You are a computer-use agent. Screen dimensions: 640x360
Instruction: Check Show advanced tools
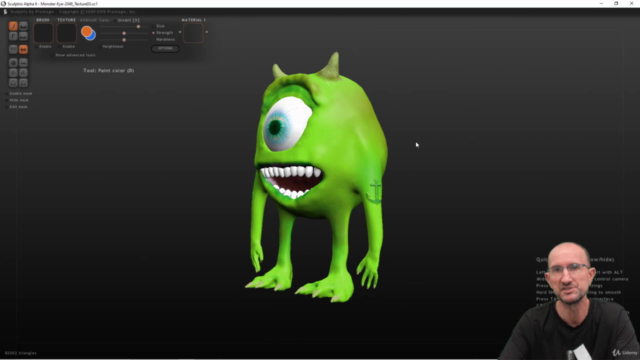(x=52, y=55)
